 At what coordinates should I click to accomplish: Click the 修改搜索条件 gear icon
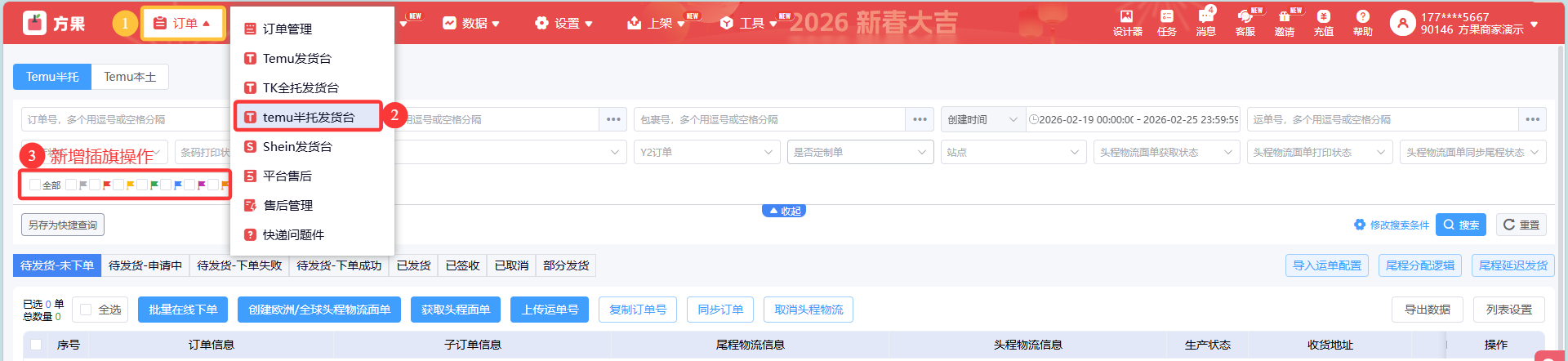click(x=1360, y=225)
